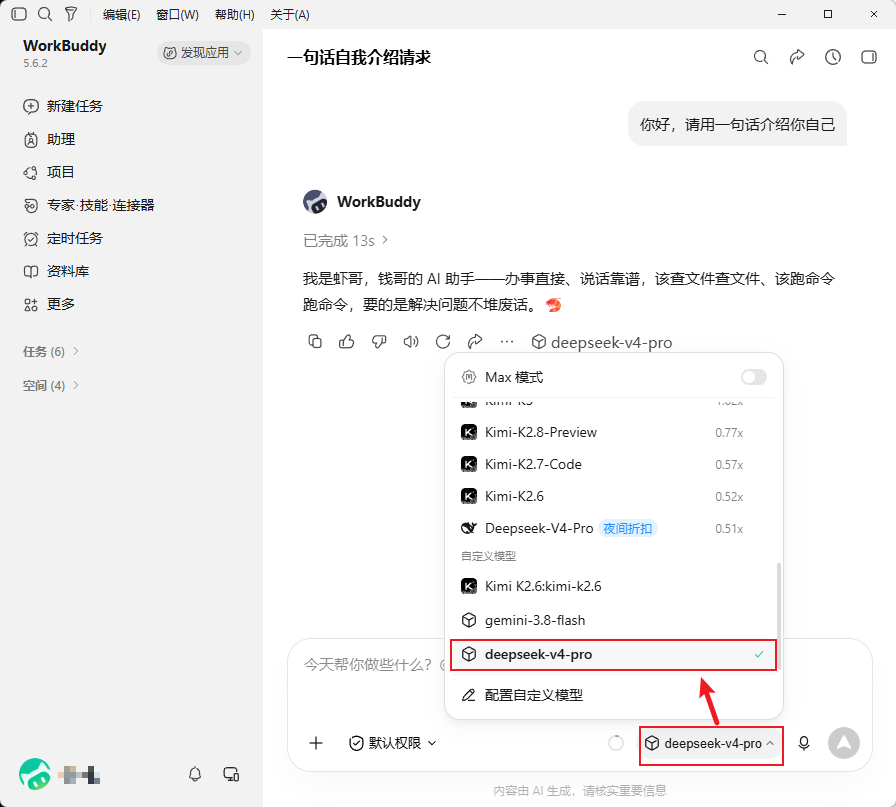Search within the conversation using header magnifier
Screen dimensions: 896x807
click(x=761, y=57)
